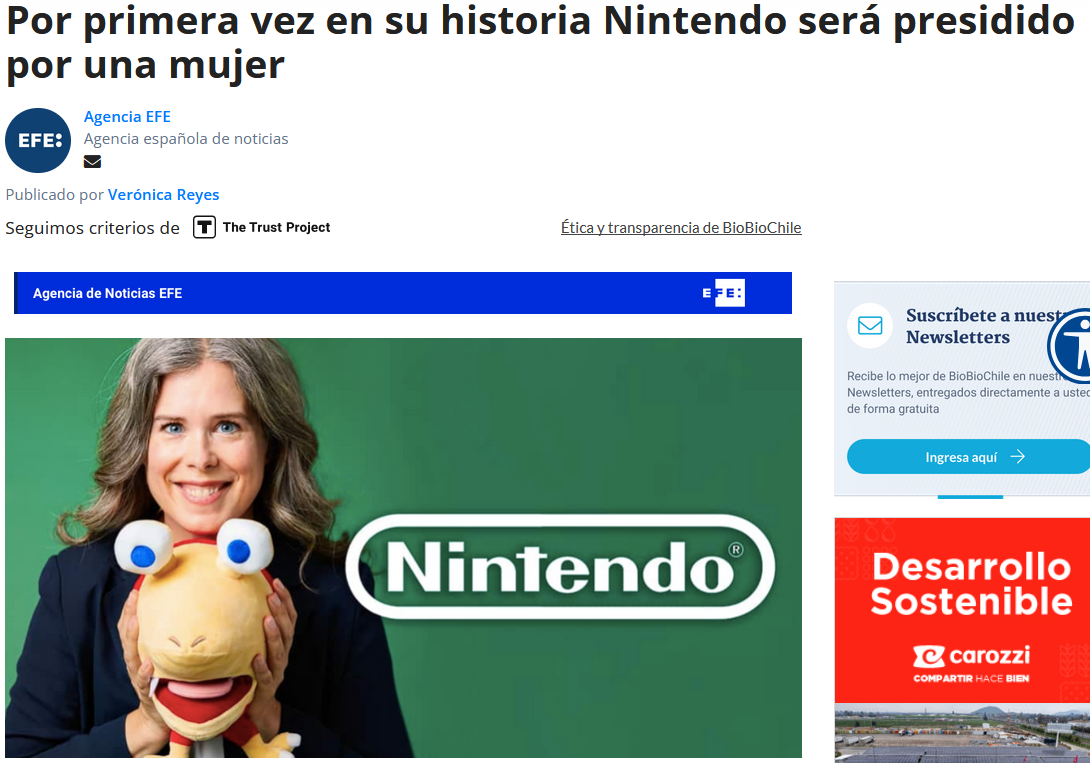
Task: Click the EFE round avatar logo
Action: click(38, 140)
